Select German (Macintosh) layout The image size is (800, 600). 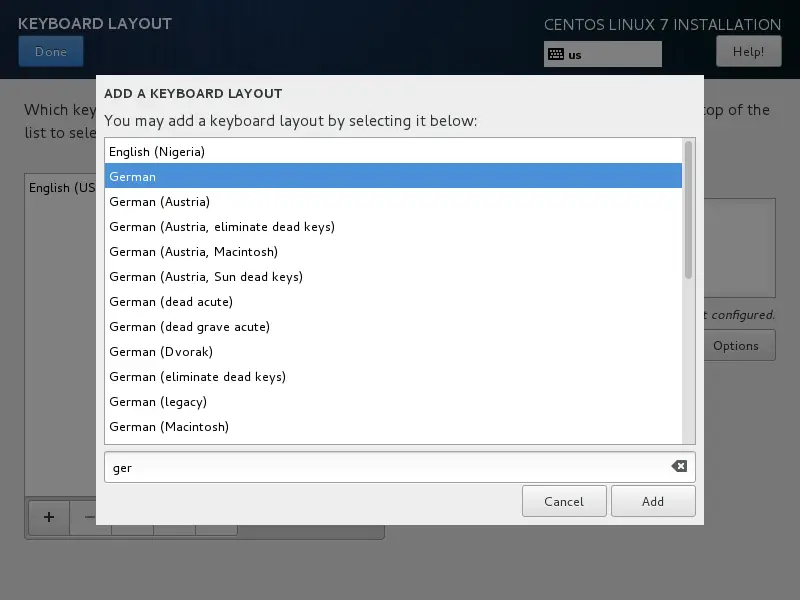click(393, 427)
